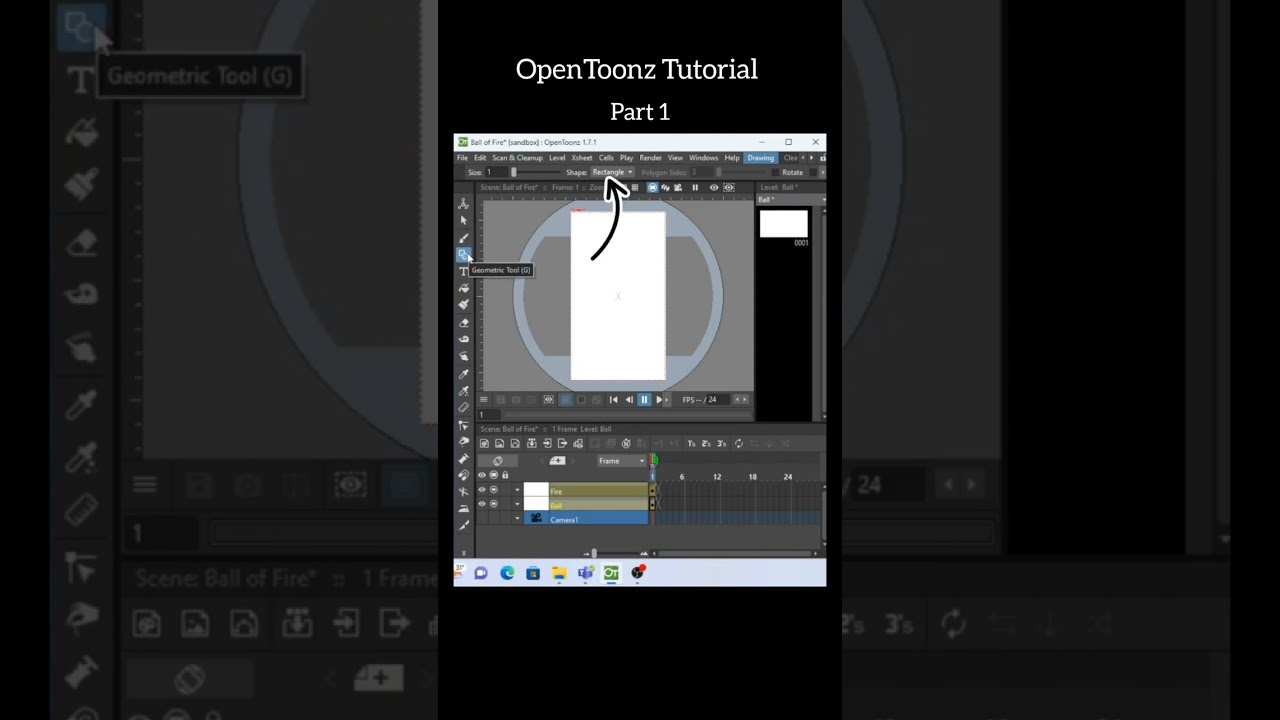Jump to first frame in playback controls

coord(613,399)
